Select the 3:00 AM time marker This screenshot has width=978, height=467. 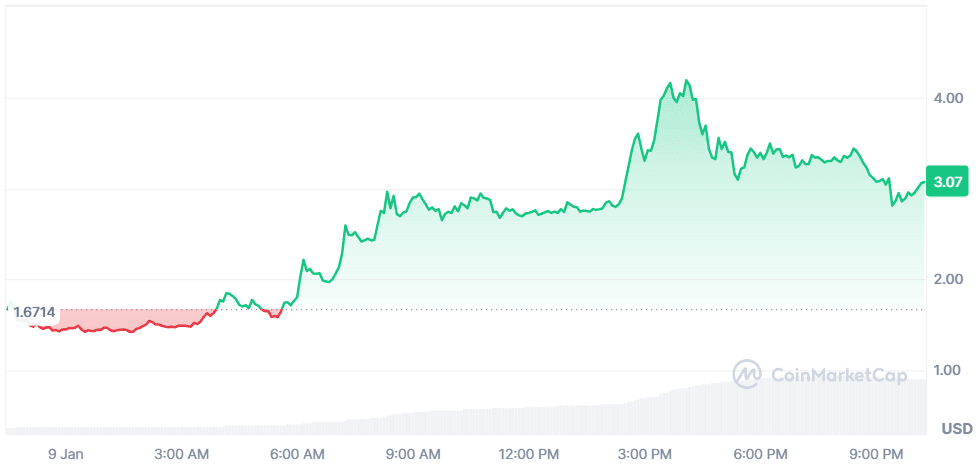pos(184,454)
